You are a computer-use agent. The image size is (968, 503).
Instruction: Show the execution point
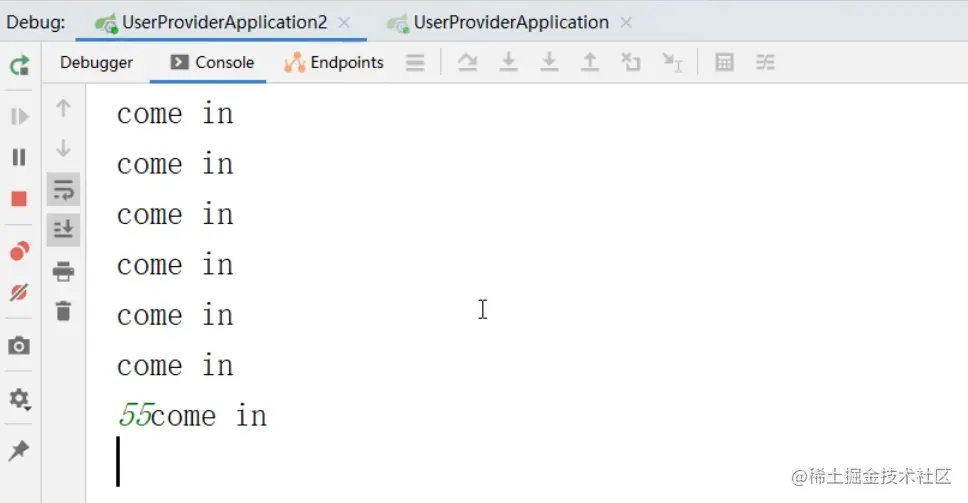coord(467,62)
